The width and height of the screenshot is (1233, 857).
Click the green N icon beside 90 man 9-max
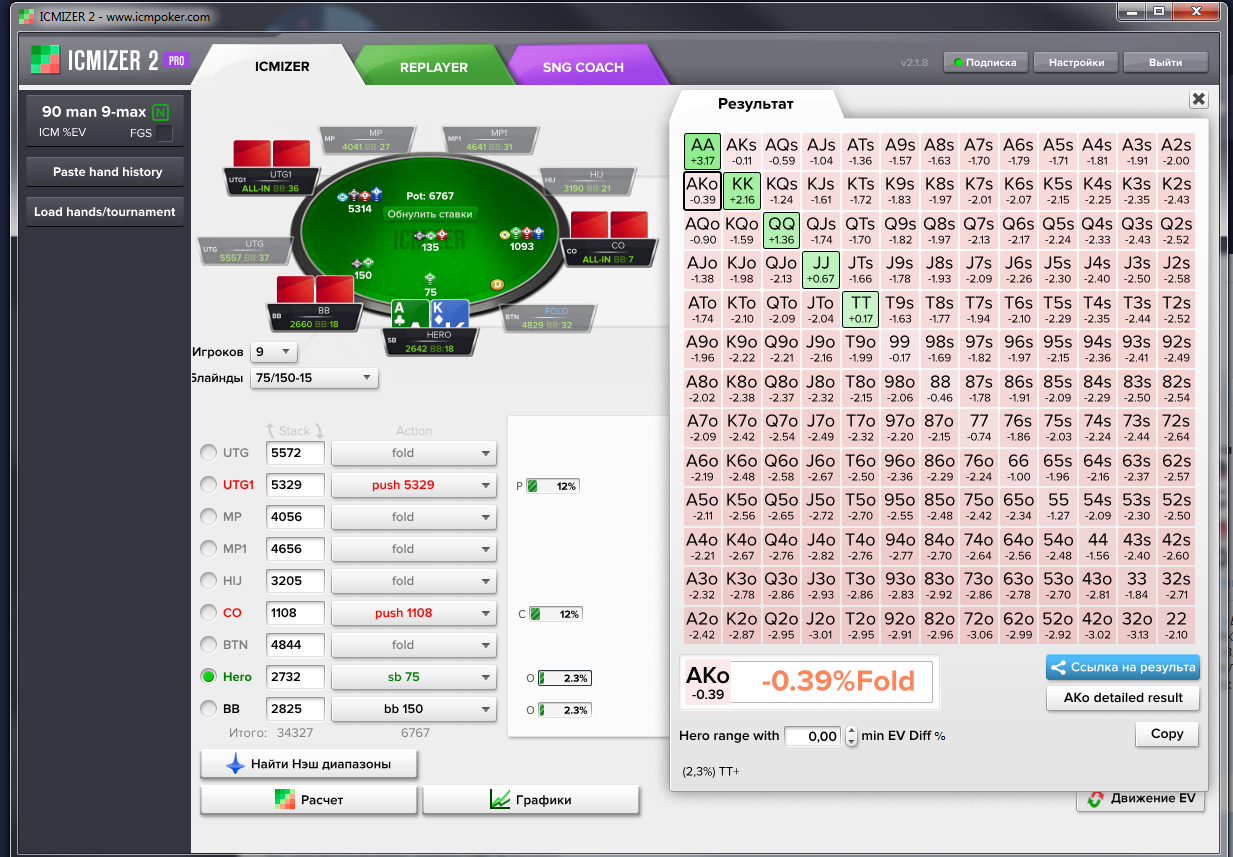161,112
